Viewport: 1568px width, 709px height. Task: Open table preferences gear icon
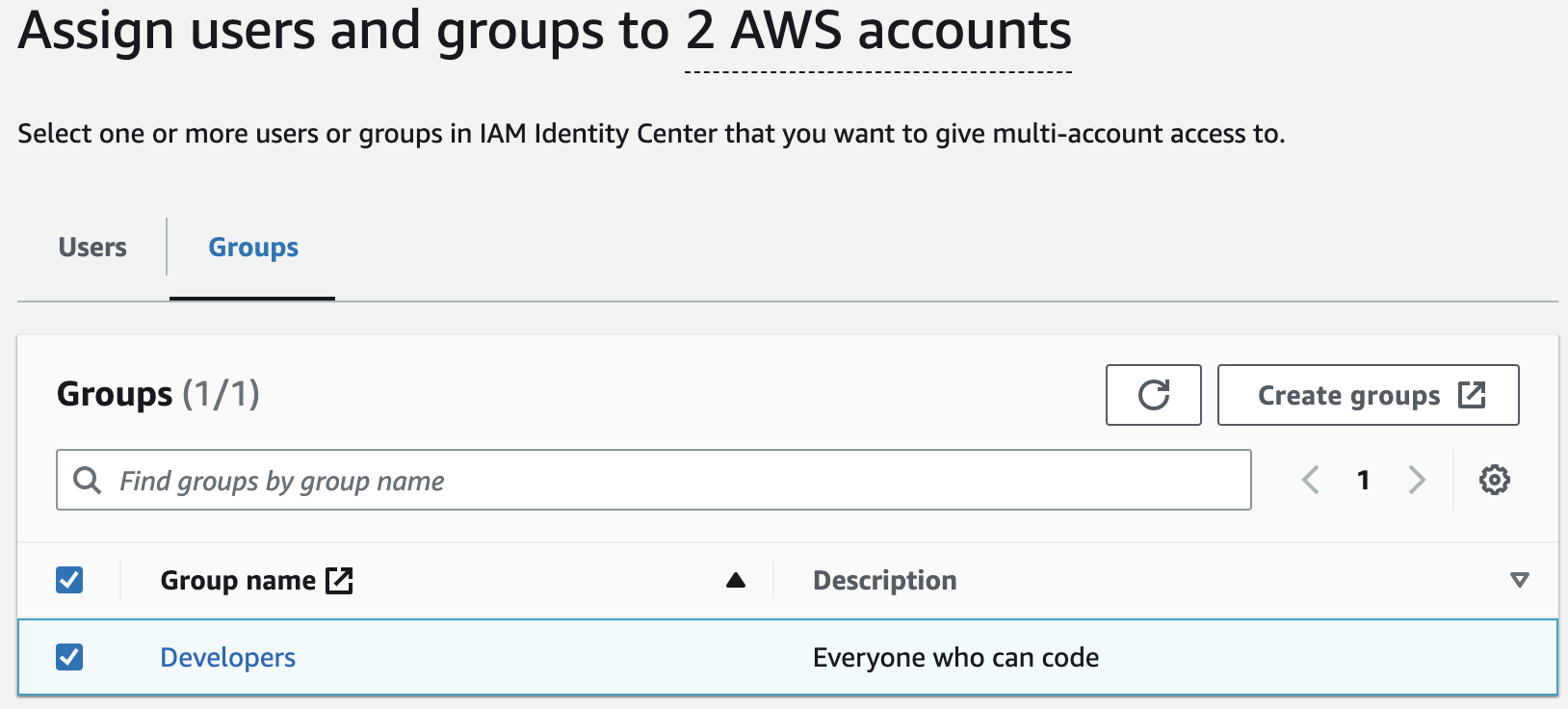point(1494,480)
